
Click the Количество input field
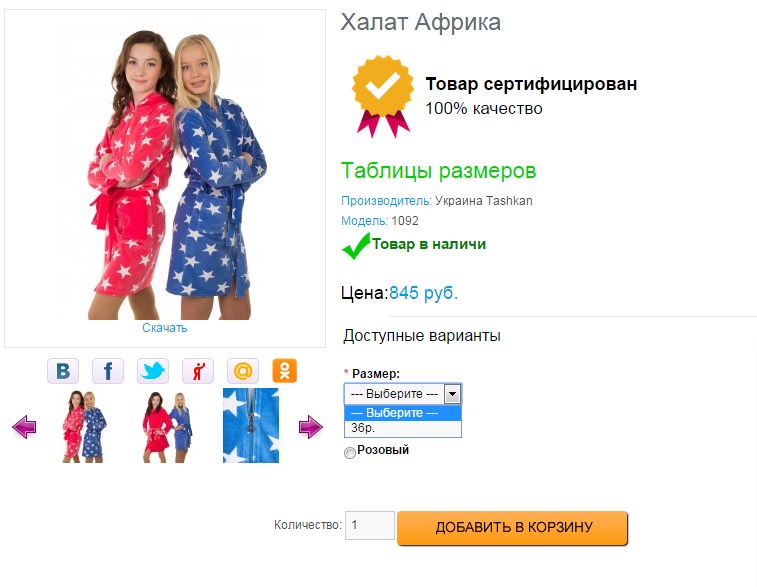[370, 525]
